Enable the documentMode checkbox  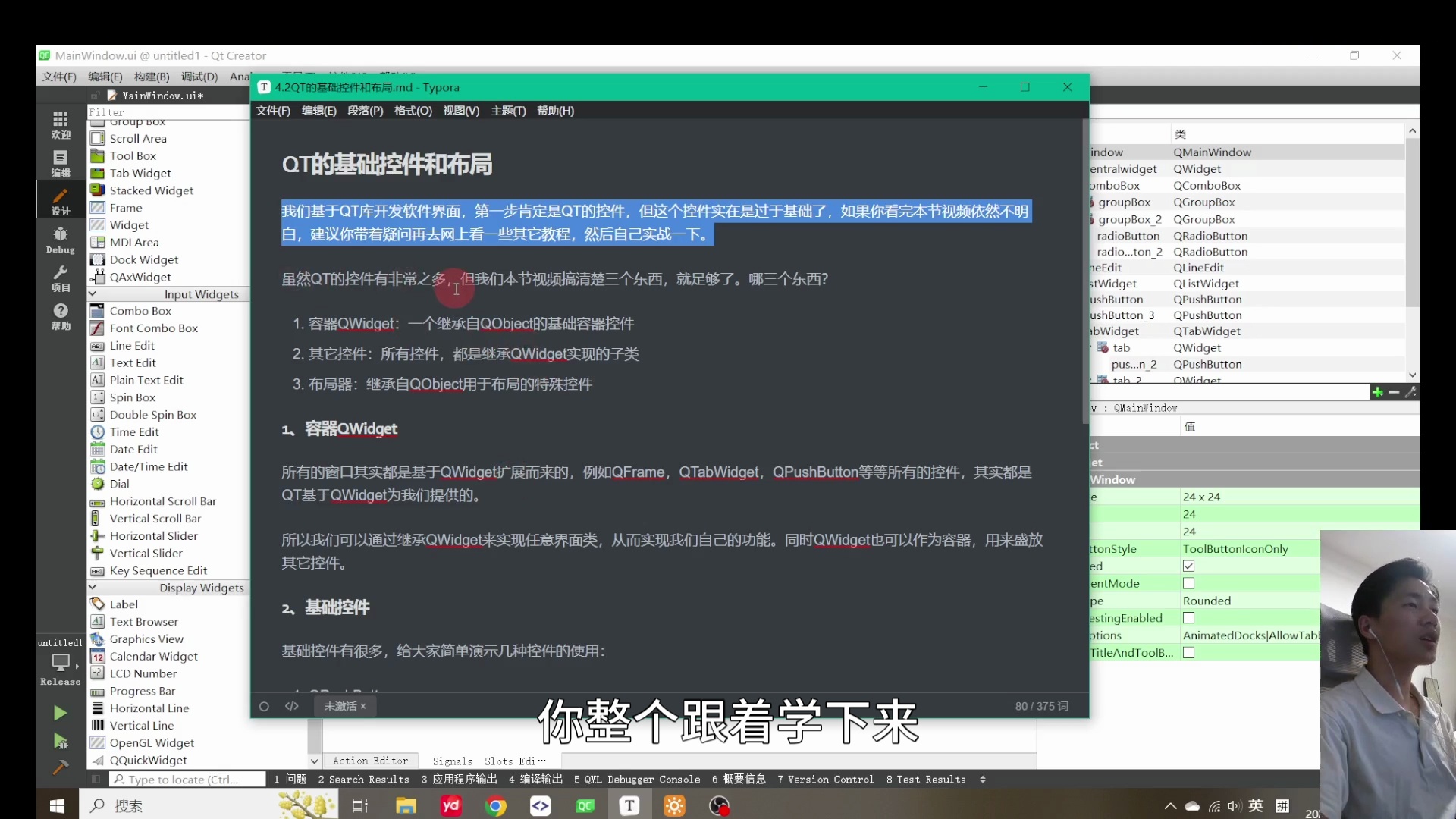(x=1189, y=583)
